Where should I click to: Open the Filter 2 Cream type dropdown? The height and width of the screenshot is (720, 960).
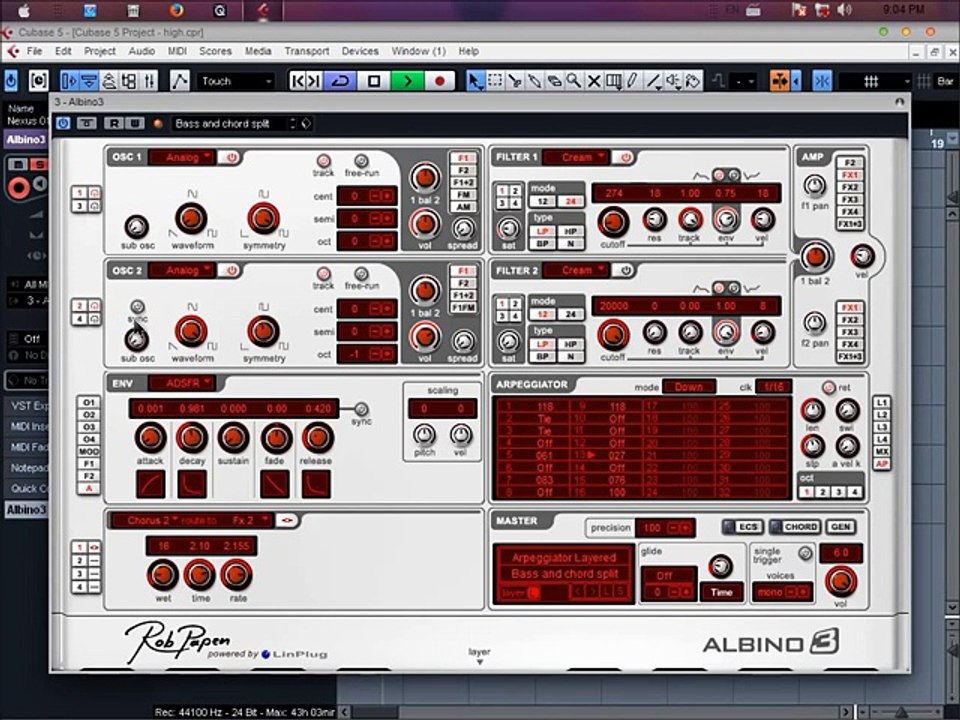(x=576, y=270)
